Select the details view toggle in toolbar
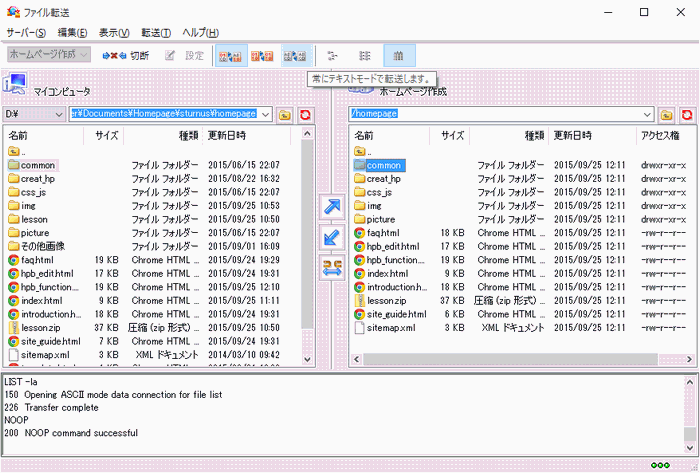Viewport: 700px width, 473px height. pyautogui.click(x=399, y=56)
